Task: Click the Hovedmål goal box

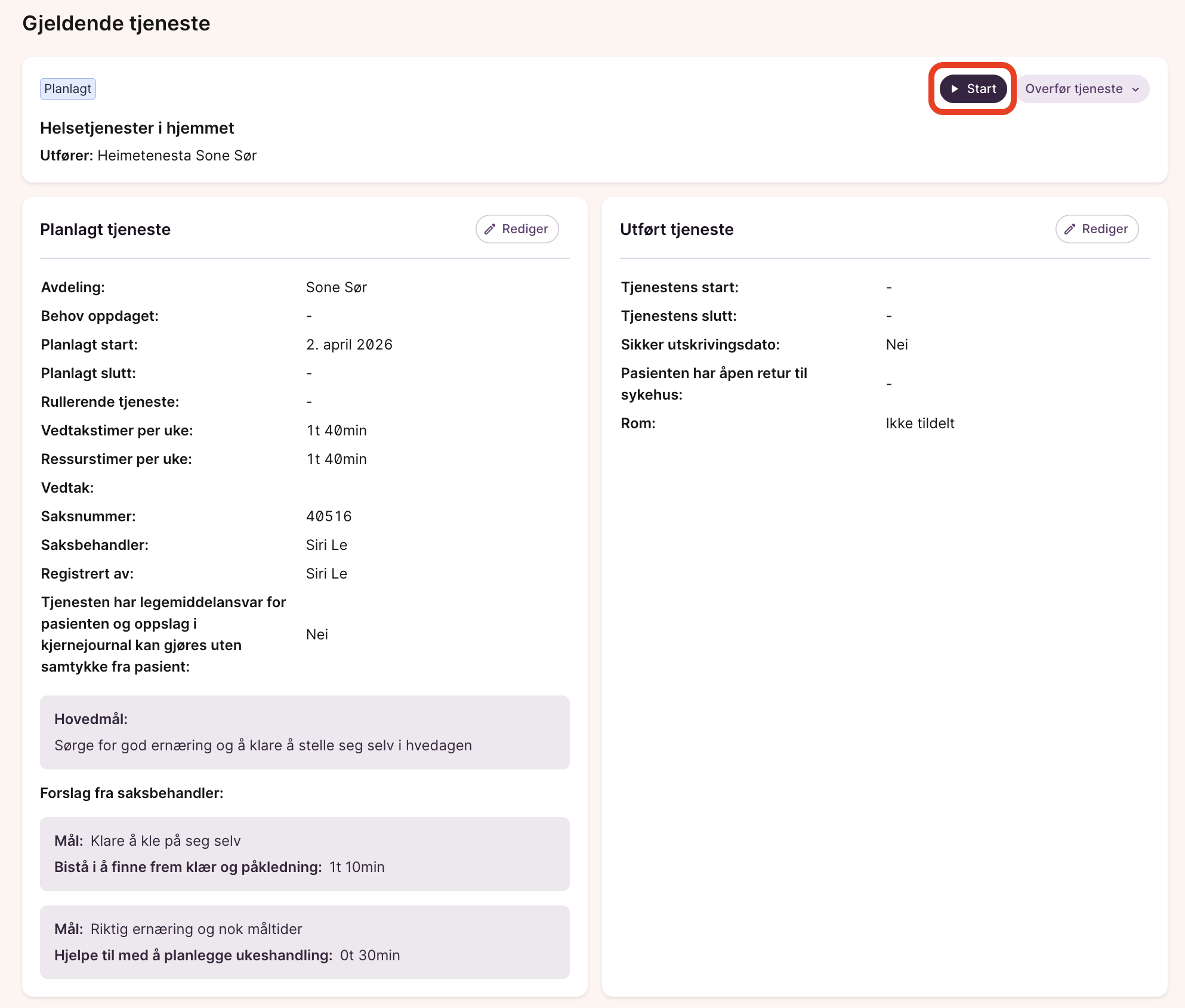Action: point(304,732)
